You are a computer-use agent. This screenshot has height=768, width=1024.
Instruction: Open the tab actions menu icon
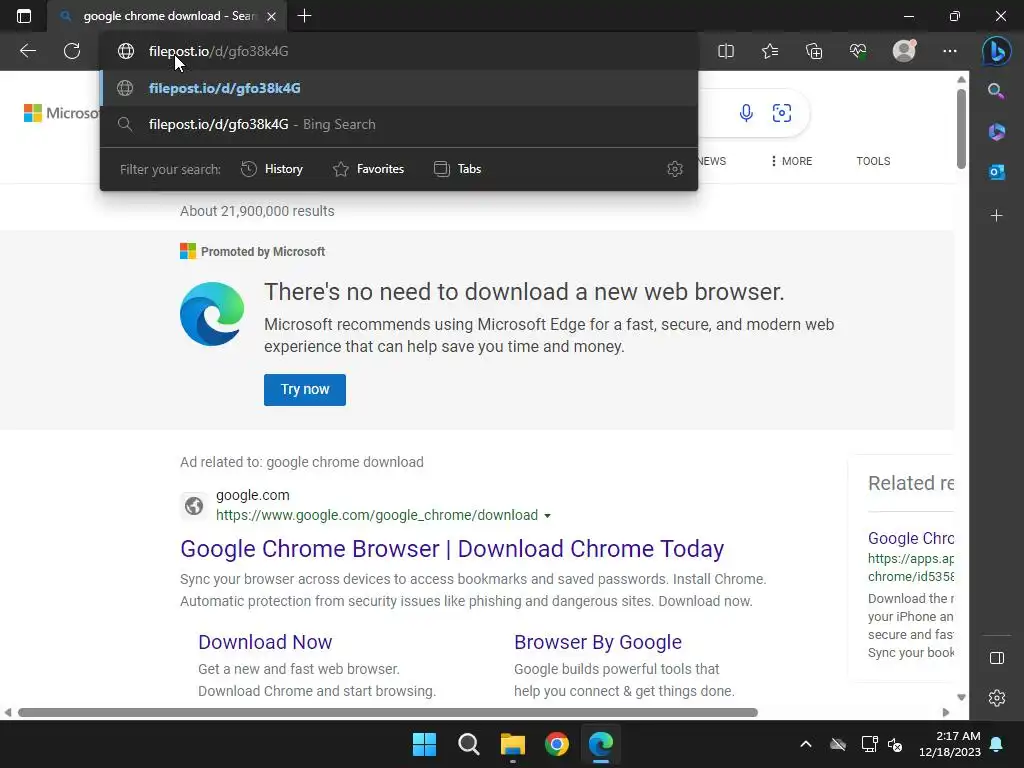click(24, 16)
